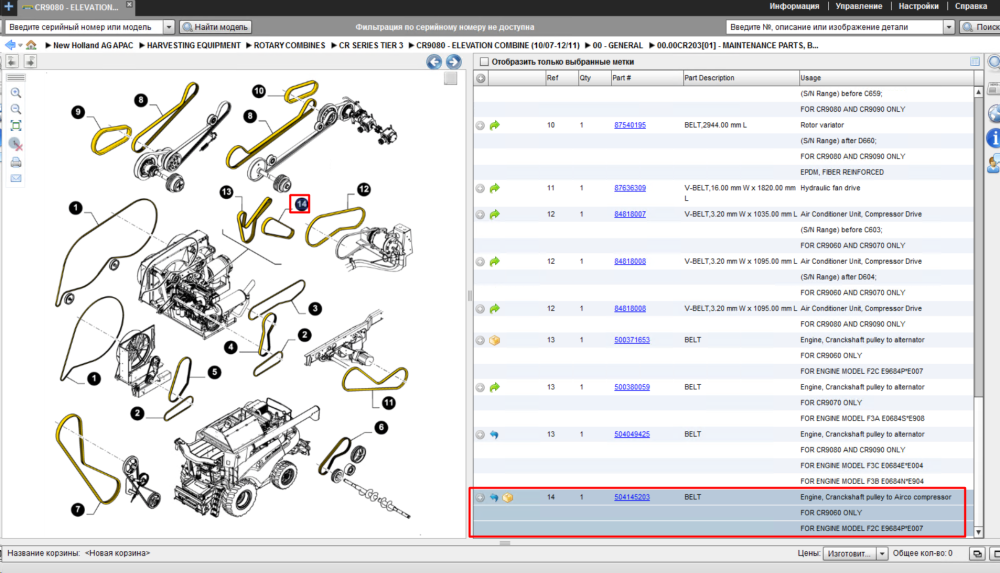The image size is (1000, 573).
Task: Expand the diagram panel to the right
Action: coord(30,61)
